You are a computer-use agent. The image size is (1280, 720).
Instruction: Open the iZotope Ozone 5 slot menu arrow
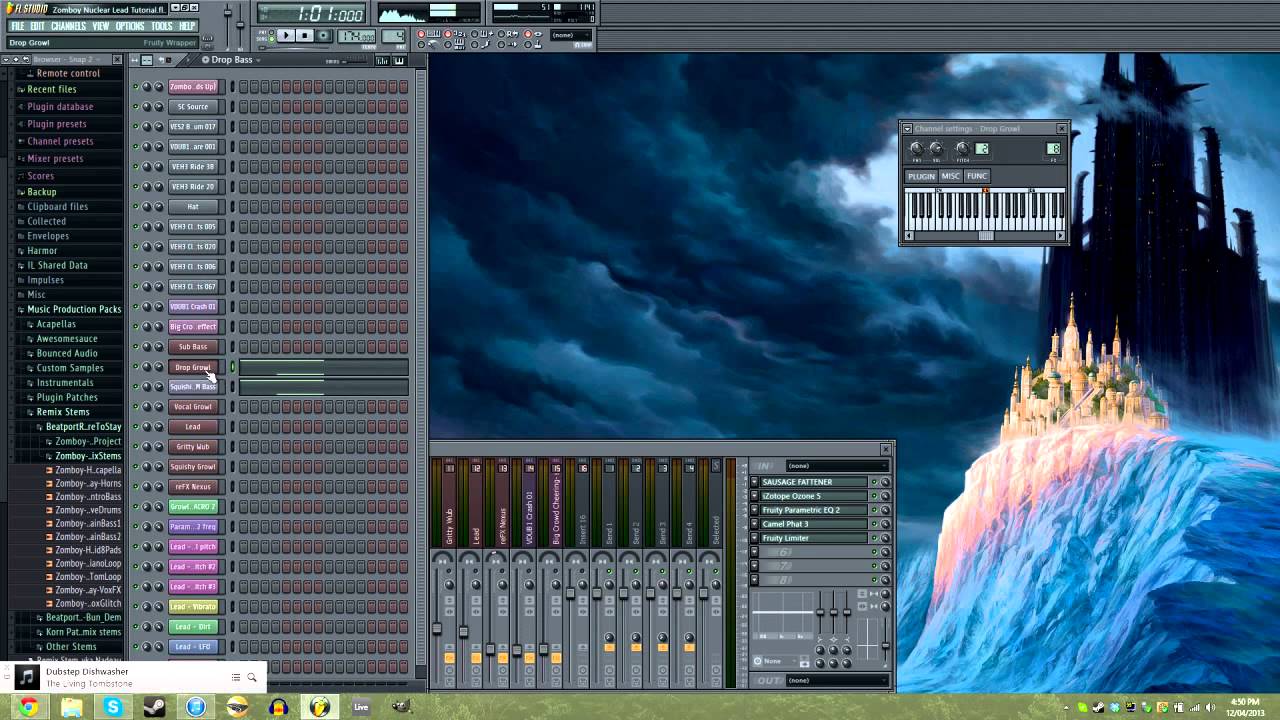pos(755,496)
